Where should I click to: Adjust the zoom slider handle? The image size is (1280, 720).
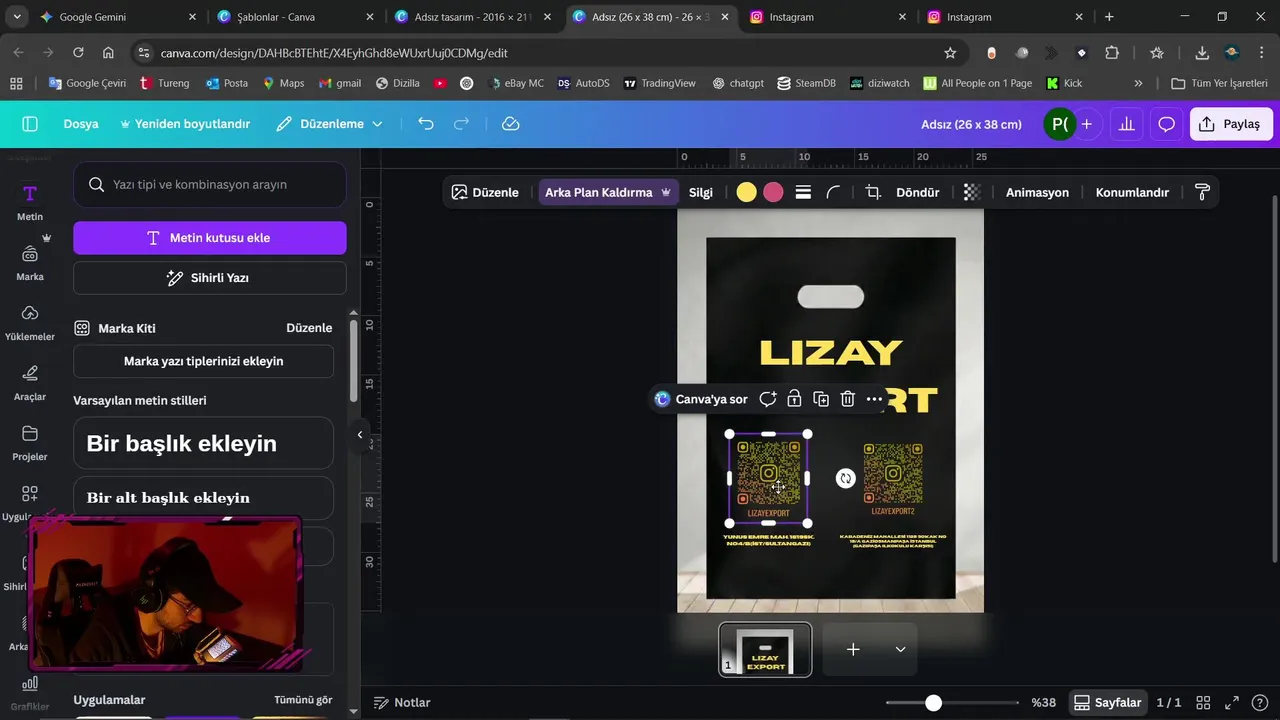(x=933, y=703)
